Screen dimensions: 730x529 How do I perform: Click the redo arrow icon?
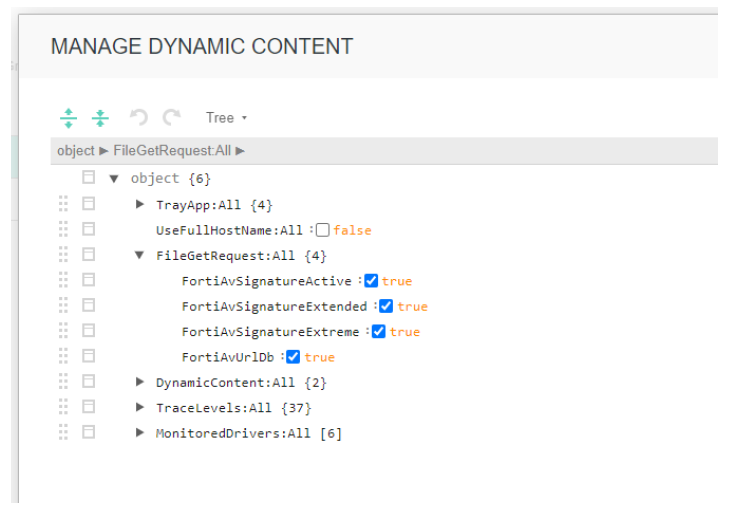[x=171, y=118]
